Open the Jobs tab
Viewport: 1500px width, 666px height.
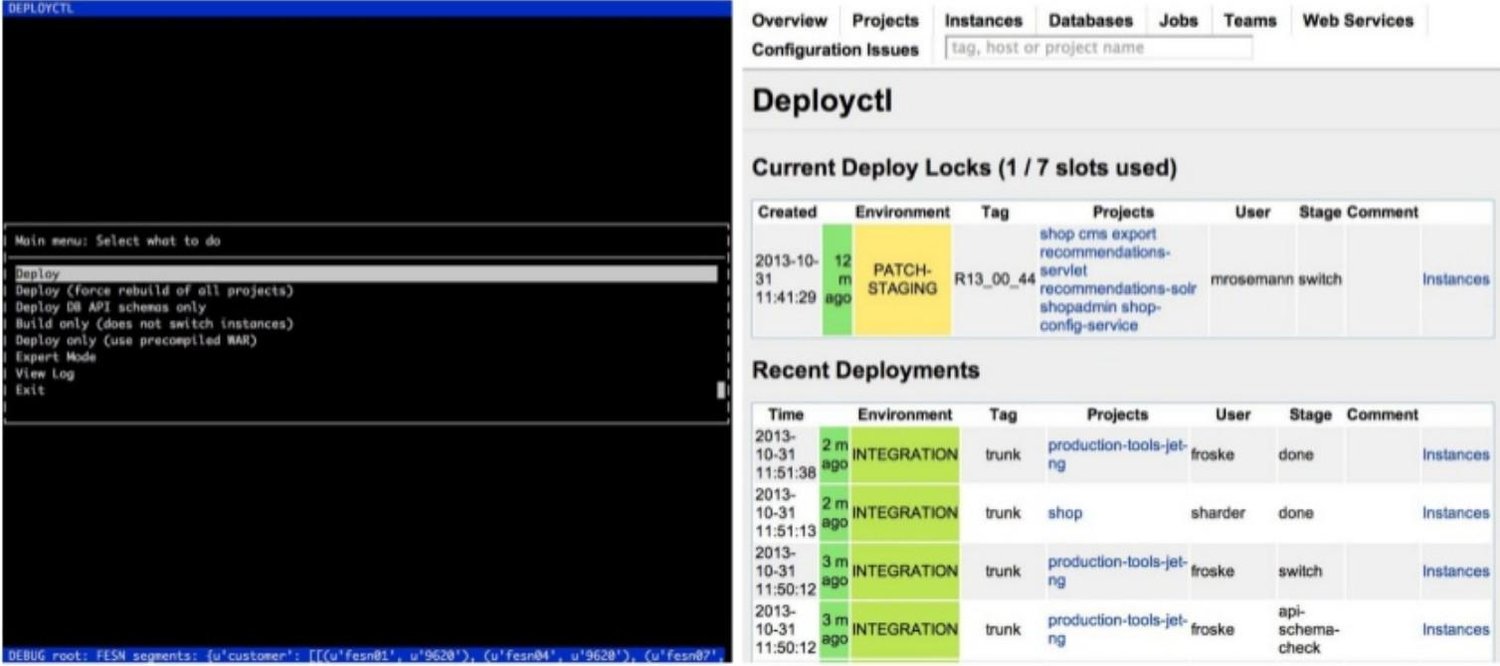coord(1178,21)
